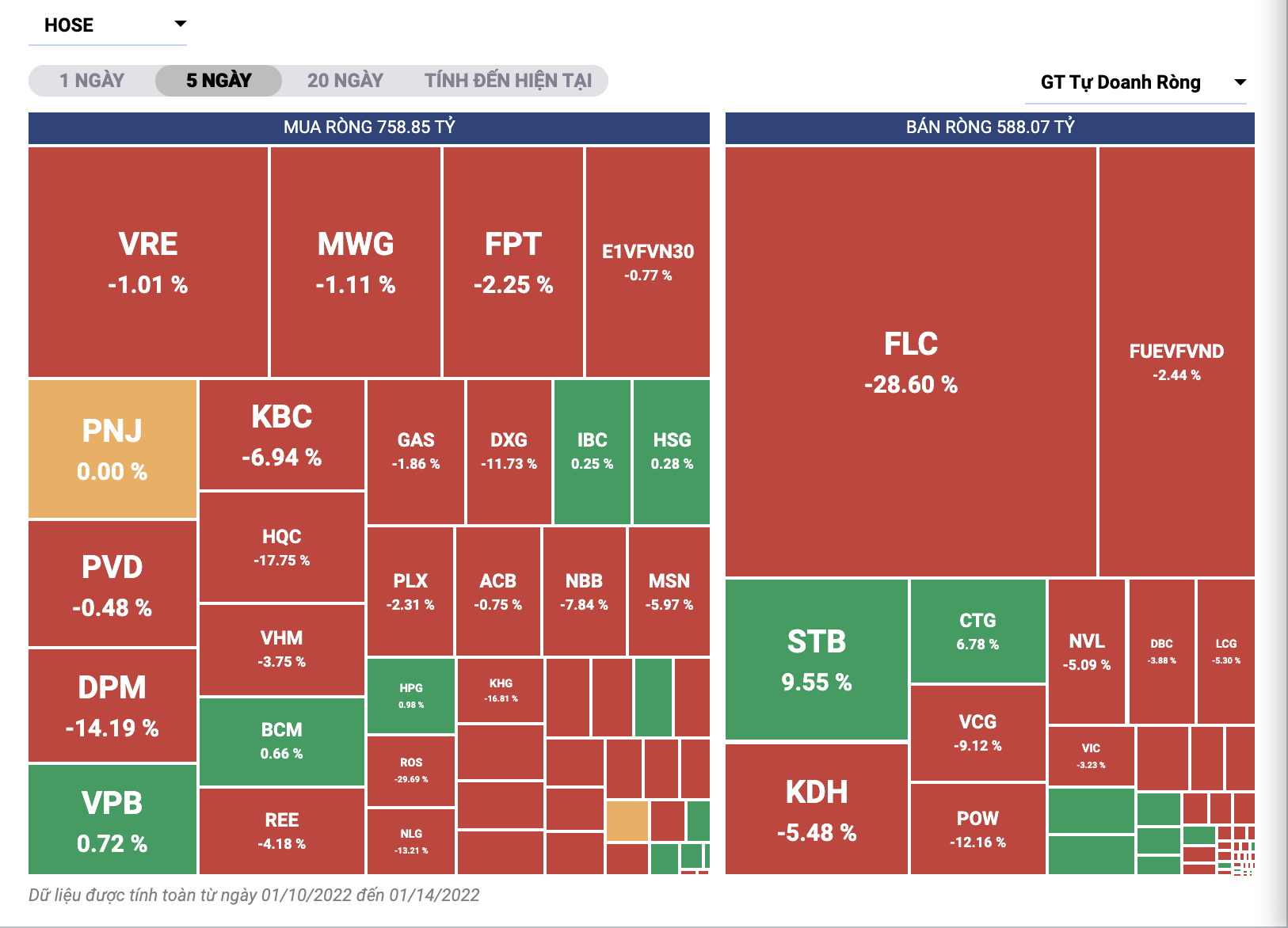Screen dimensions: 1288x928
Task: Click the BÁN RÒNG 588.07 TỶ header
Action: 989,127
